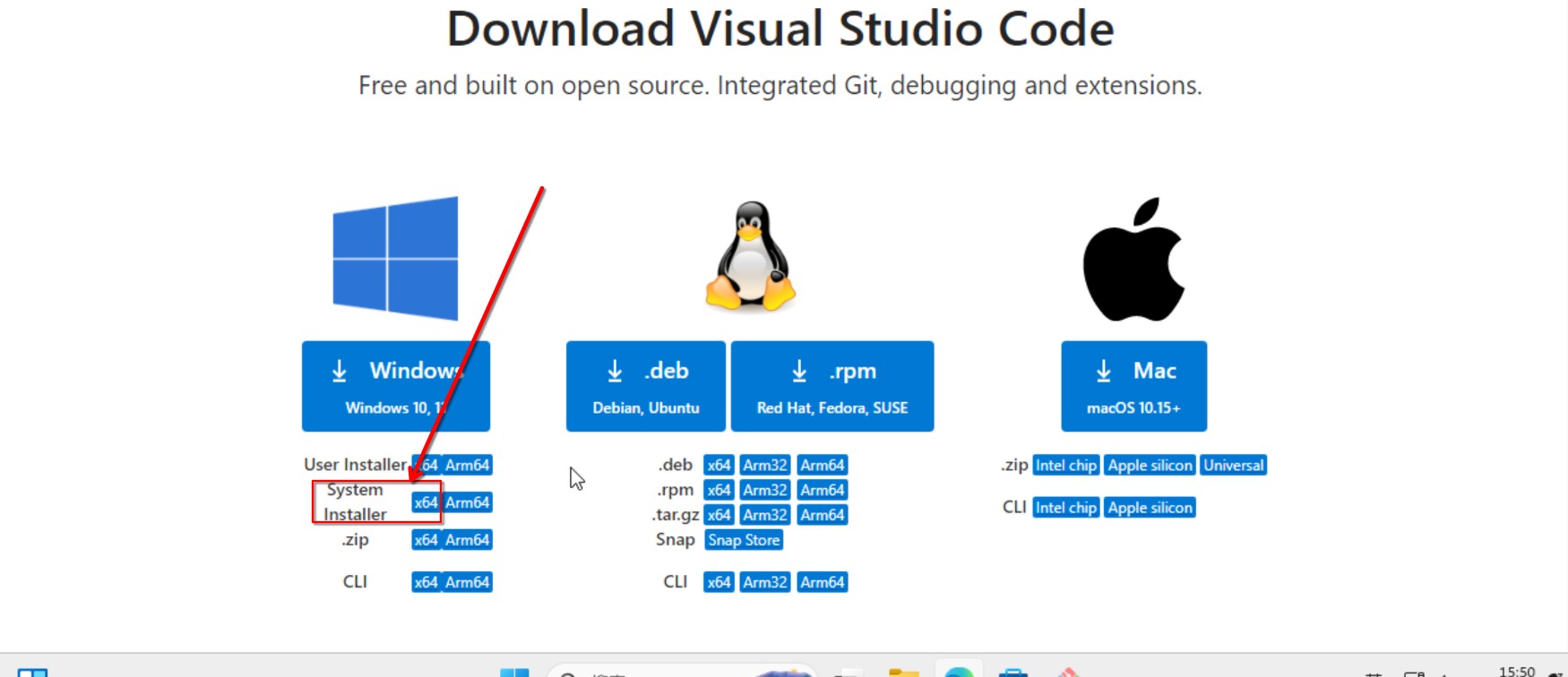Viewport: 1568px width, 677px height.
Task: Select User Installer Arm64 for Windows
Action: click(x=468, y=465)
